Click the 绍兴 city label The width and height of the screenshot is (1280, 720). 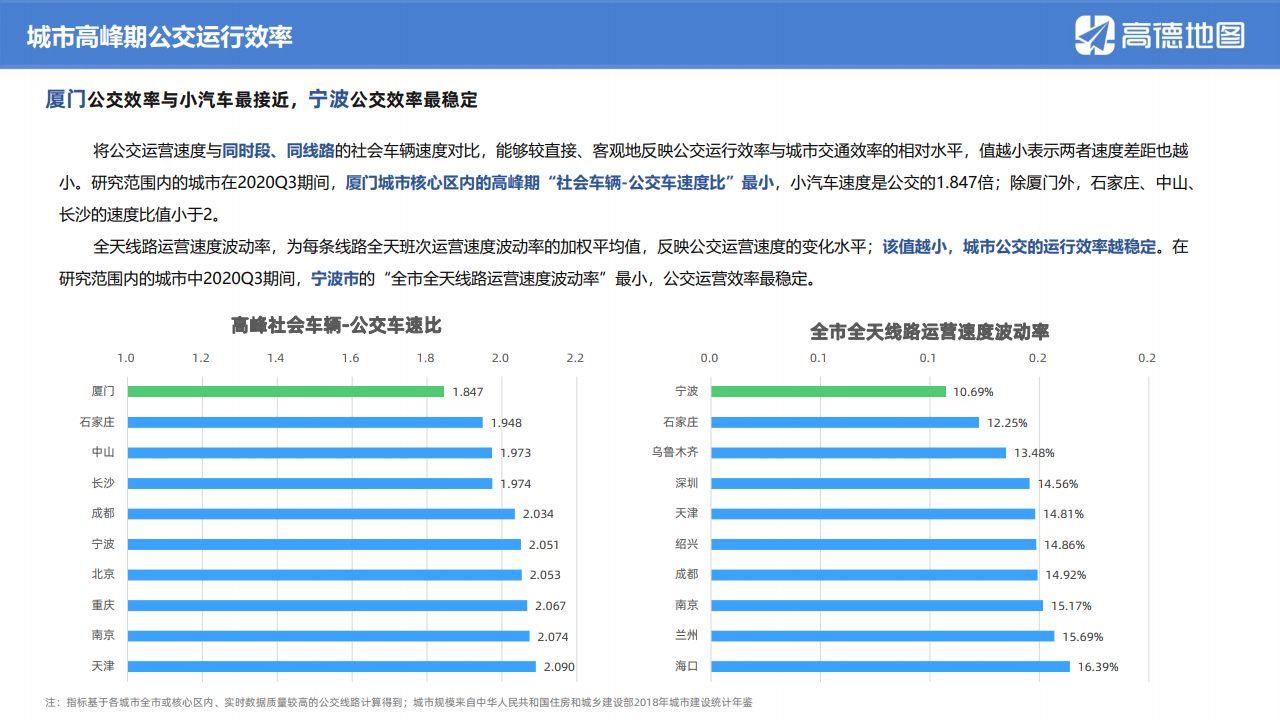point(687,544)
